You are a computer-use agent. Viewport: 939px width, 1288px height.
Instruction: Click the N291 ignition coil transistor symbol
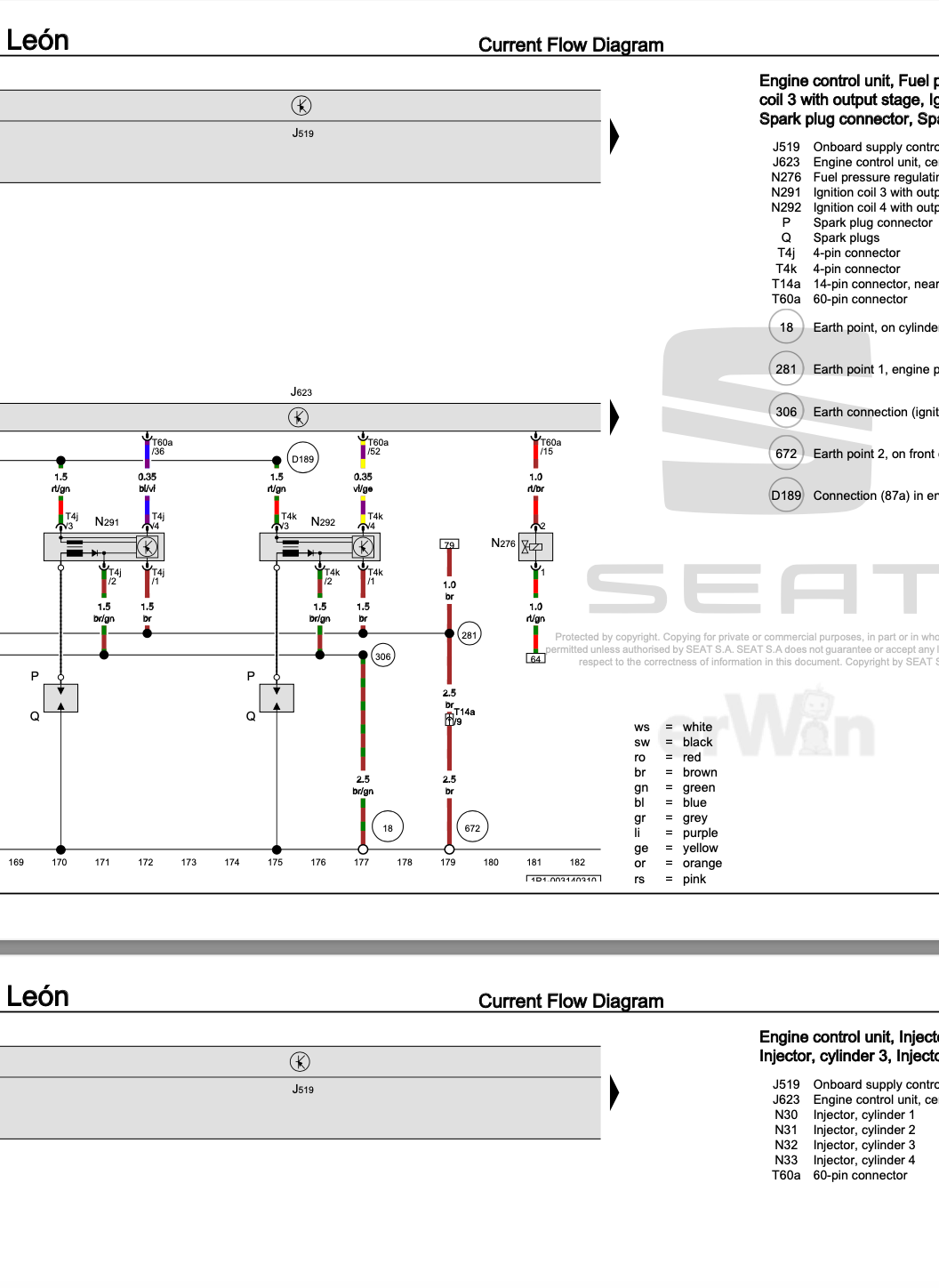coord(148,547)
